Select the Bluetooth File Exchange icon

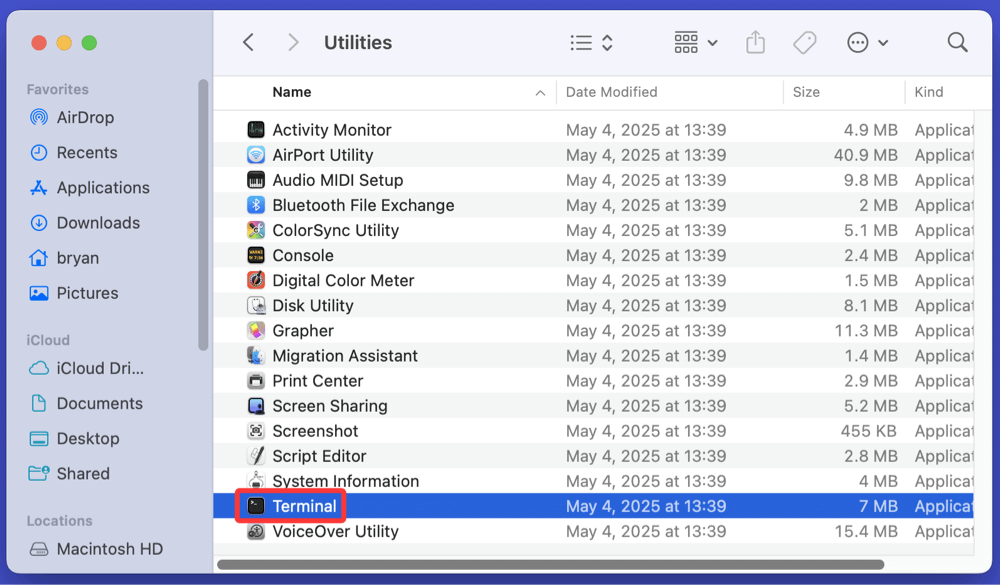point(256,205)
